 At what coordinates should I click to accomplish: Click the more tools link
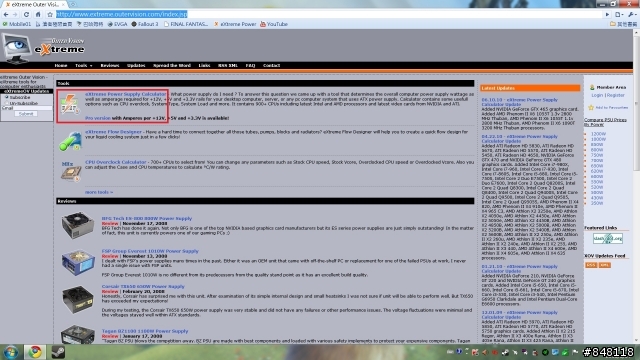pyautogui.click(x=99, y=192)
